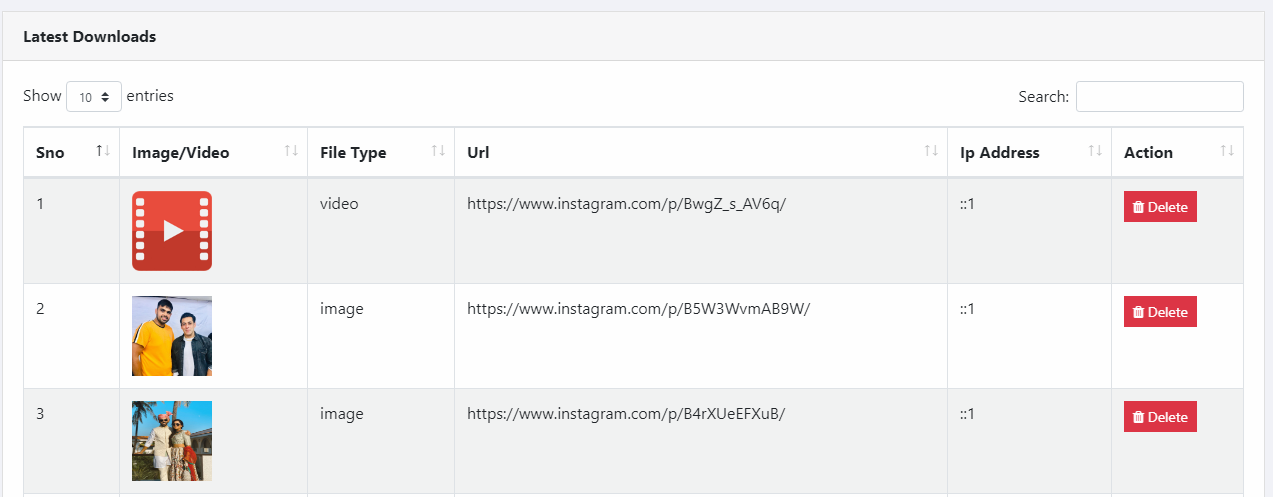
Task: Click the Latest Downloads panel heading
Action: pyautogui.click(x=90, y=37)
